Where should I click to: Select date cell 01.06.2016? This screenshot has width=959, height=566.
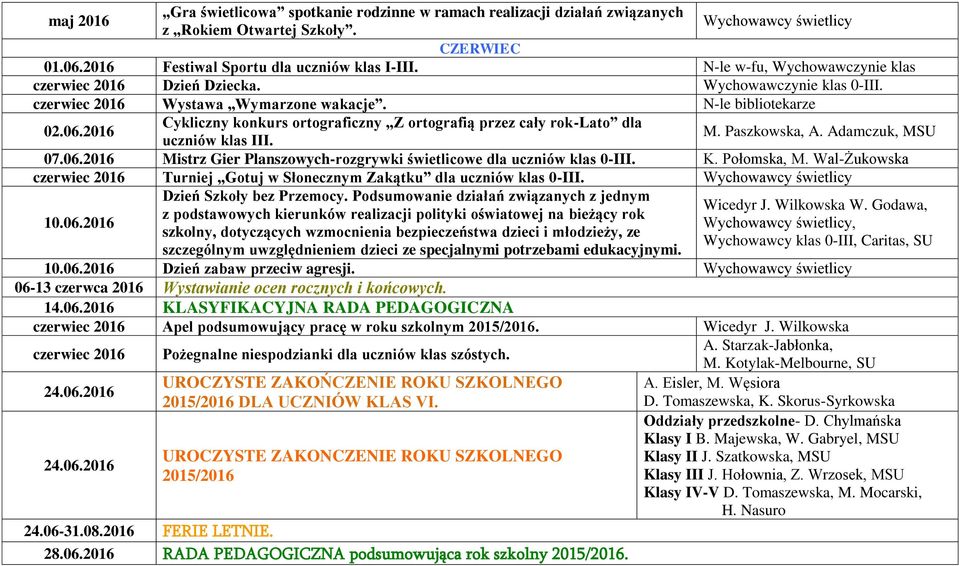click(79, 67)
